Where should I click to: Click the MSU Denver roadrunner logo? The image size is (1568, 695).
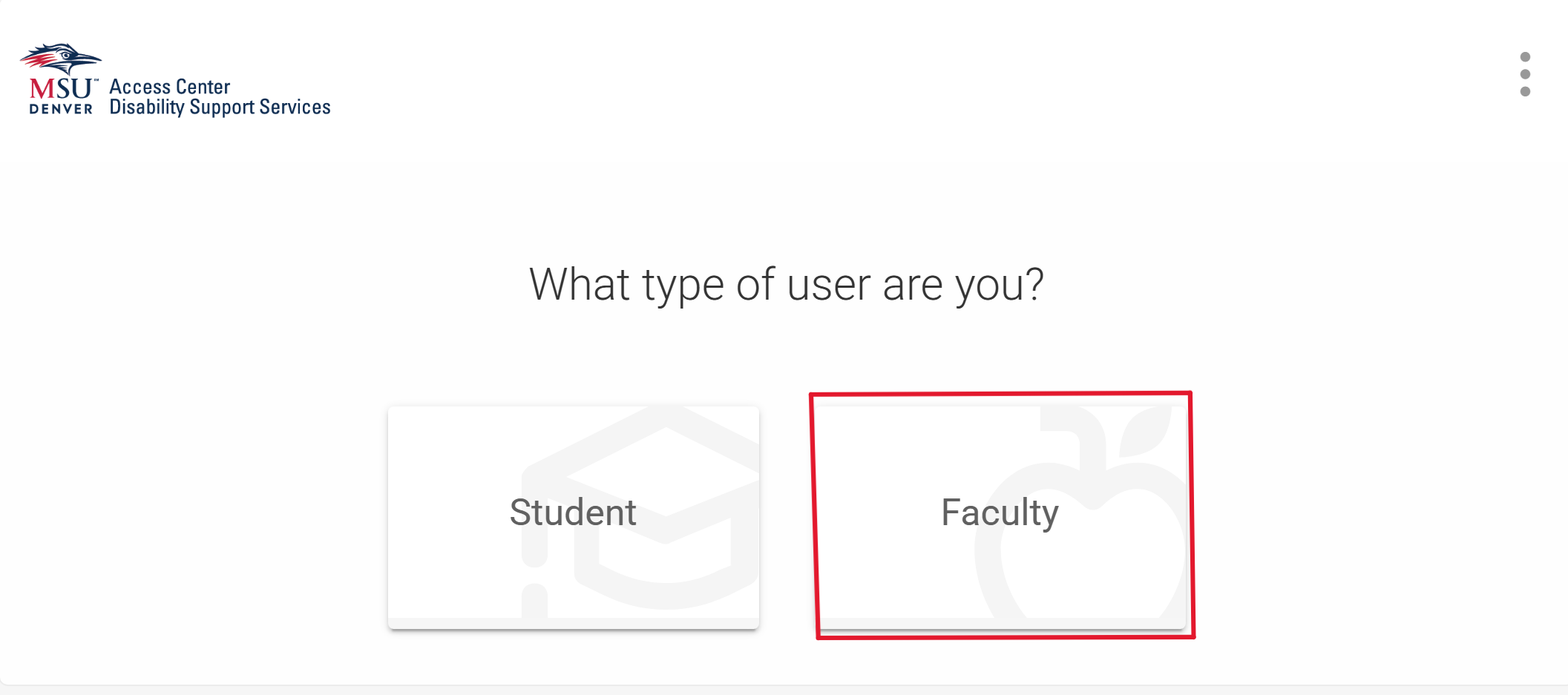(62, 59)
